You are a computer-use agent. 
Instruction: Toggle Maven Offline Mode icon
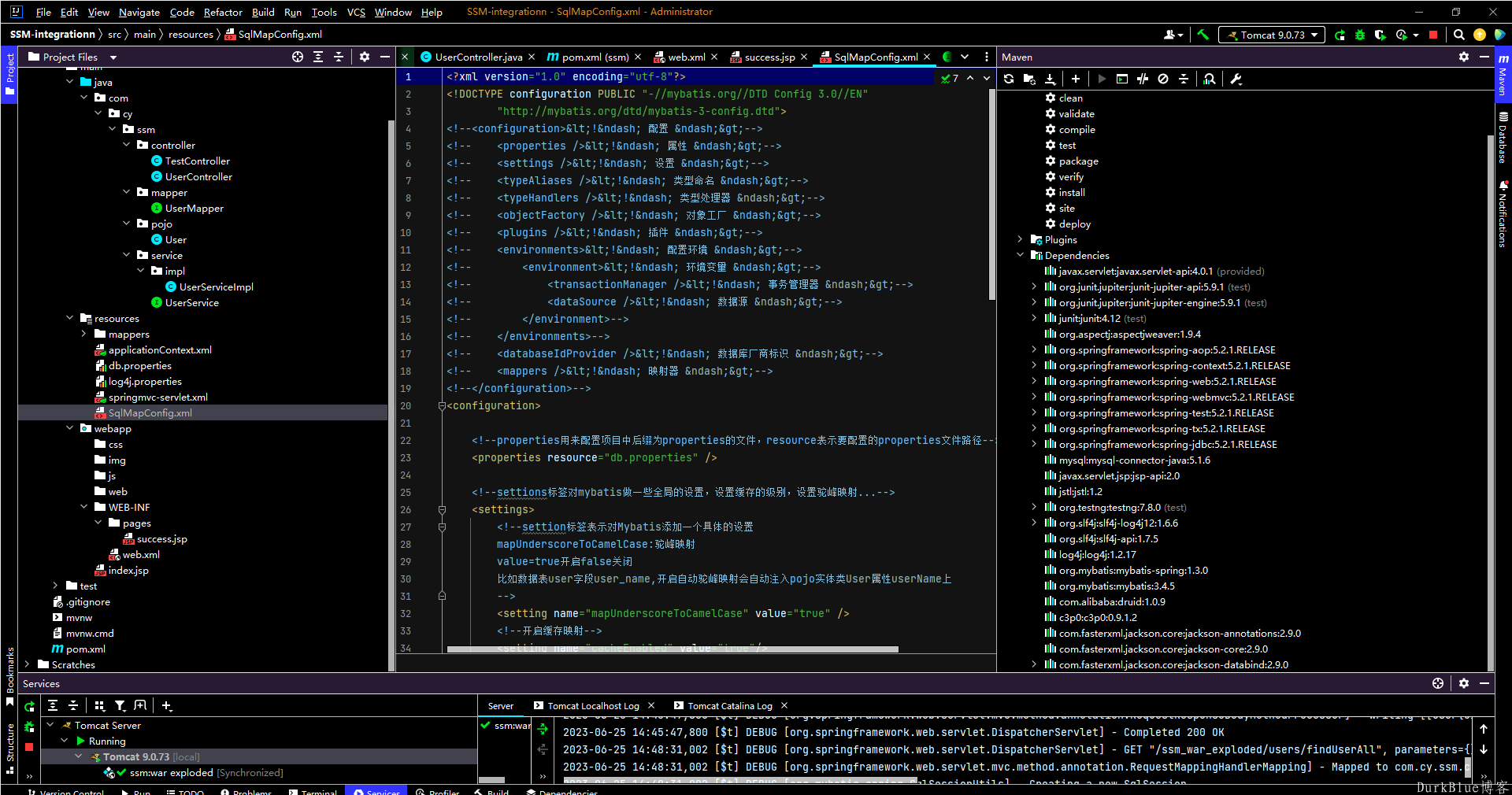[1143, 79]
